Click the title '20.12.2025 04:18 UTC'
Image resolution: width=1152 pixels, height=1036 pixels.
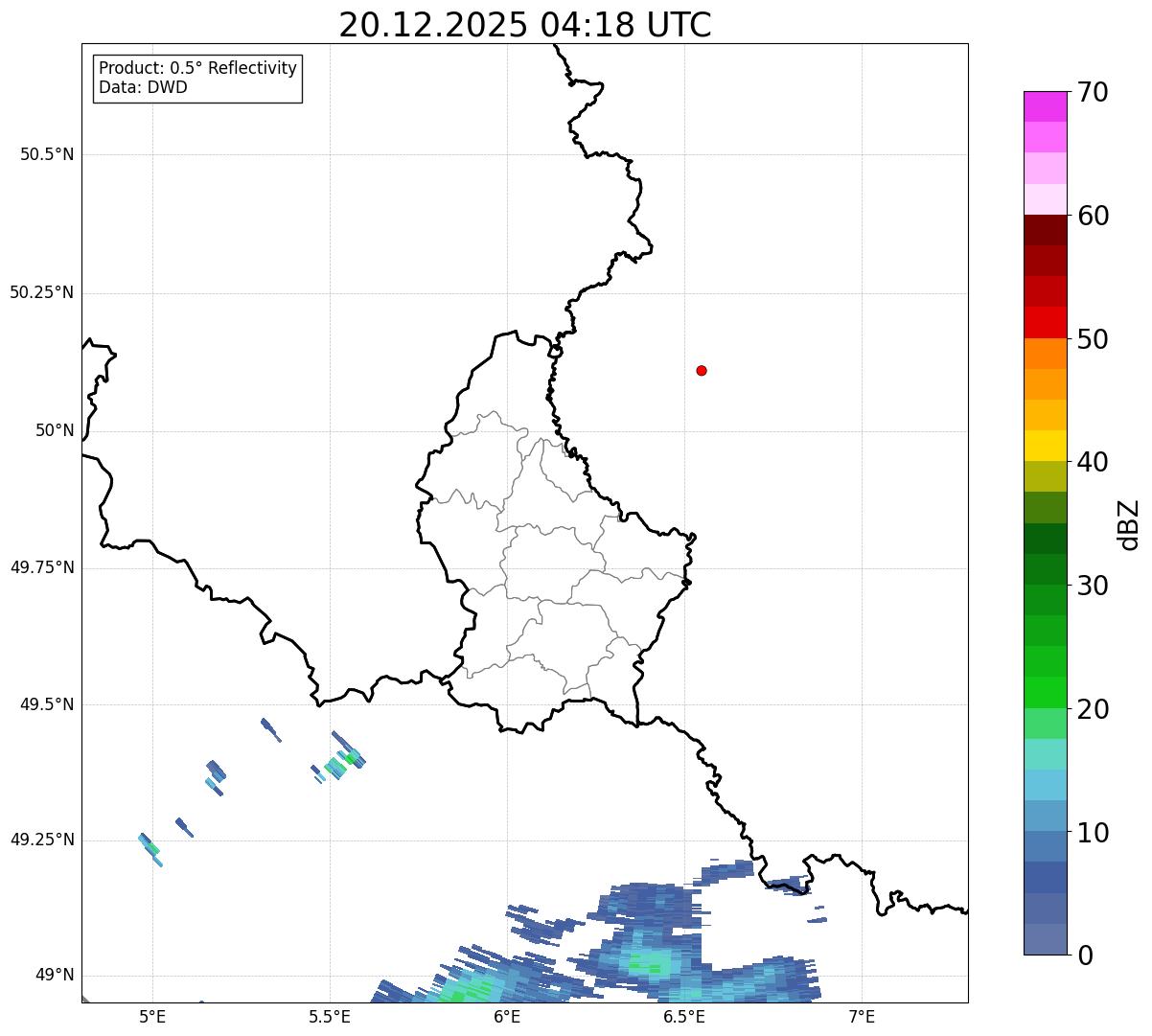pyautogui.click(x=525, y=25)
